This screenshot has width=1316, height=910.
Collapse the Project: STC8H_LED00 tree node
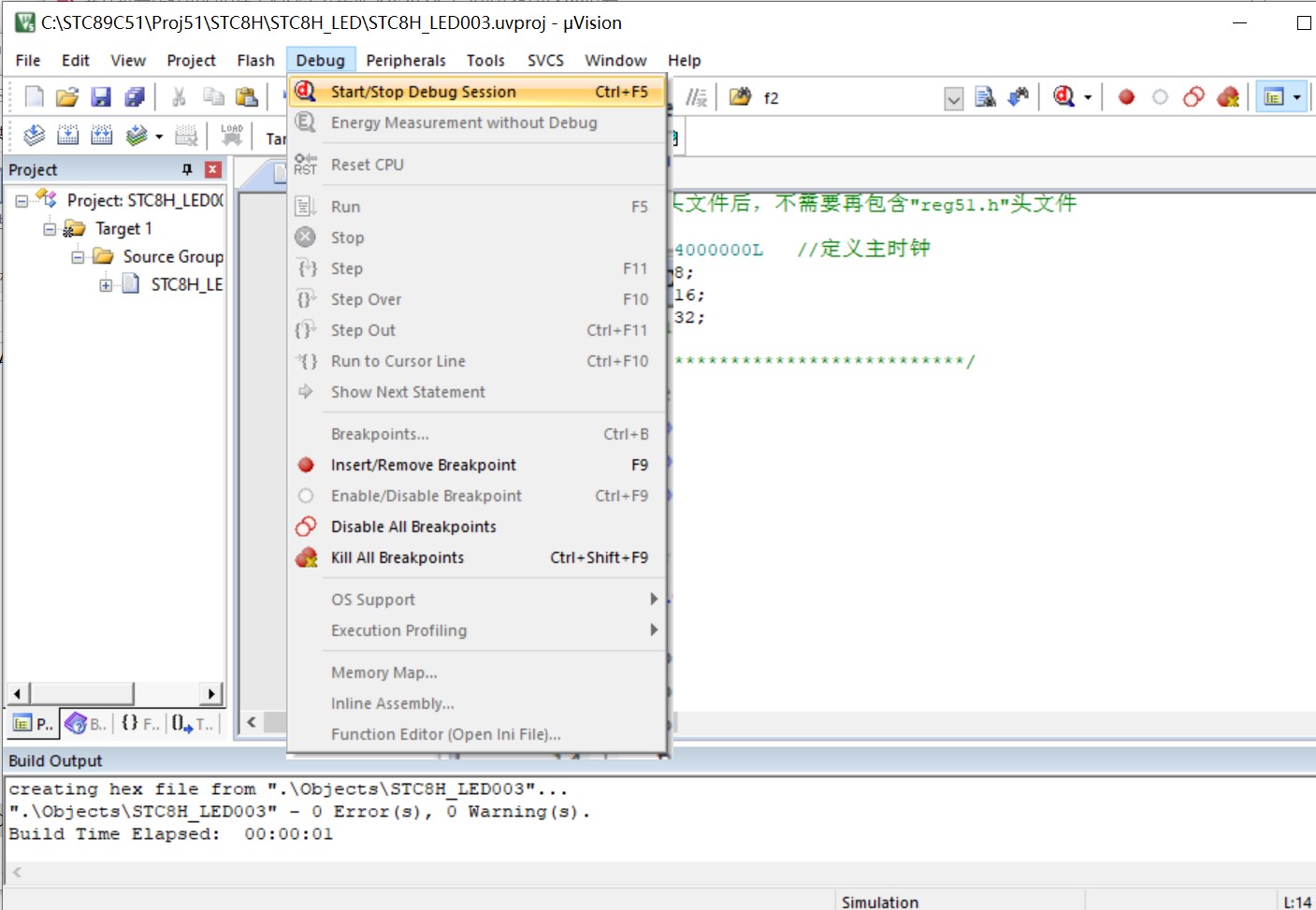pyautogui.click(x=22, y=201)
